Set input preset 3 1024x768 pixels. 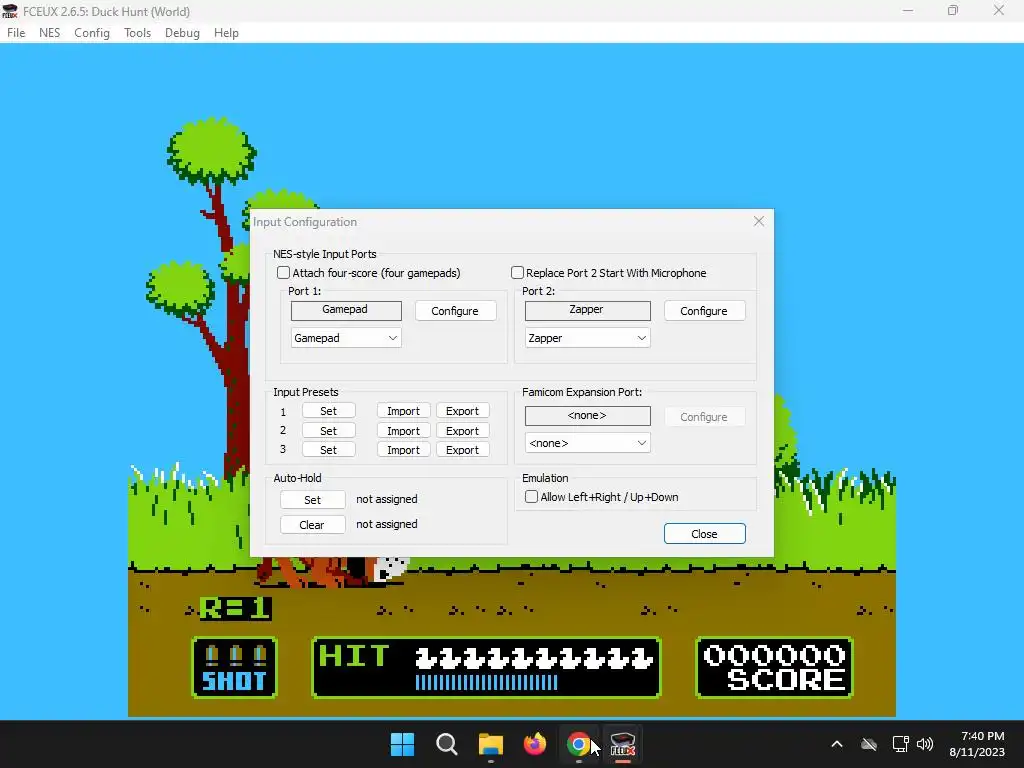328,449
